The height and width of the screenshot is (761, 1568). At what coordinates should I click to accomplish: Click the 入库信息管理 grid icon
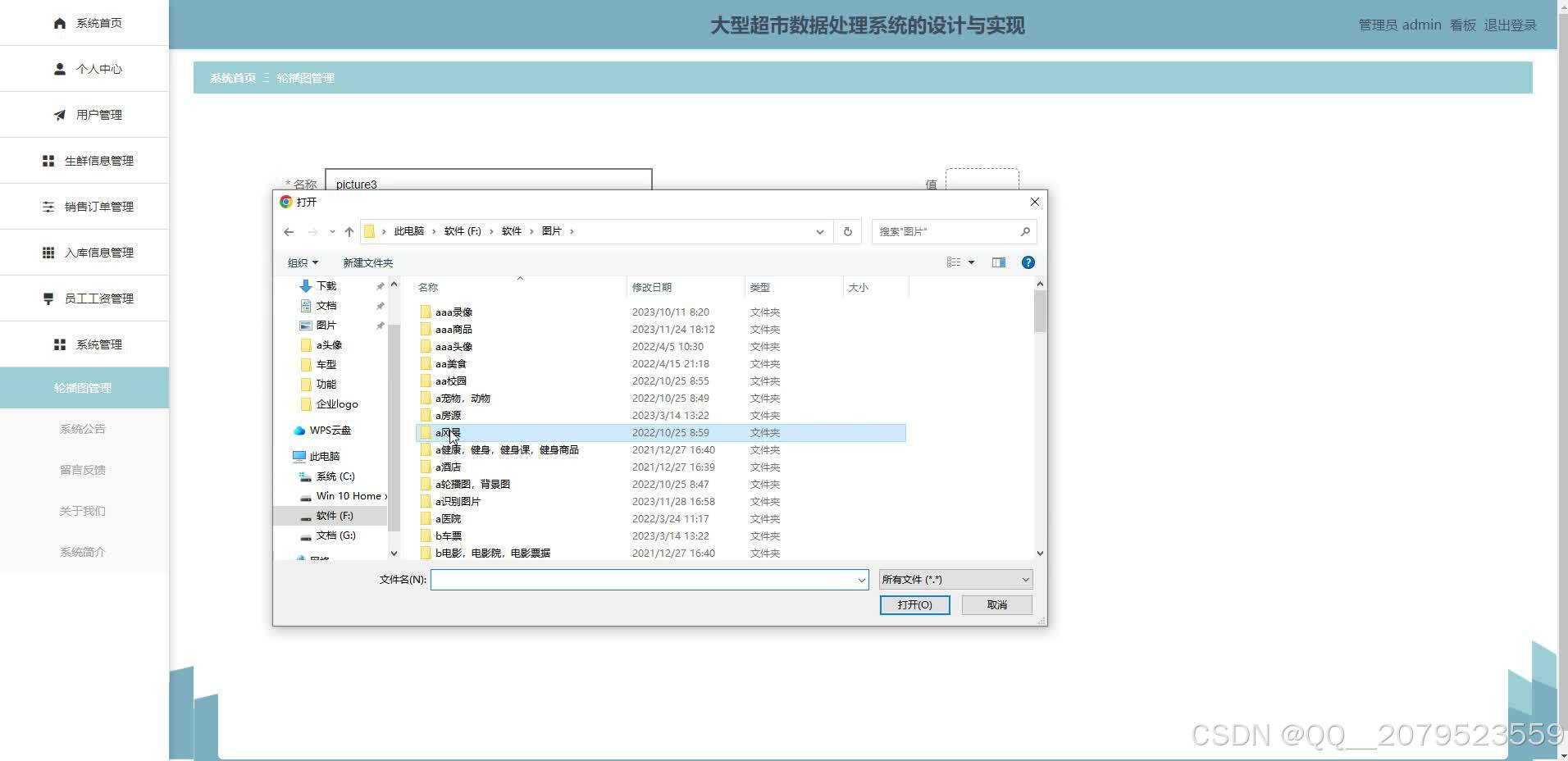[48, 253]
